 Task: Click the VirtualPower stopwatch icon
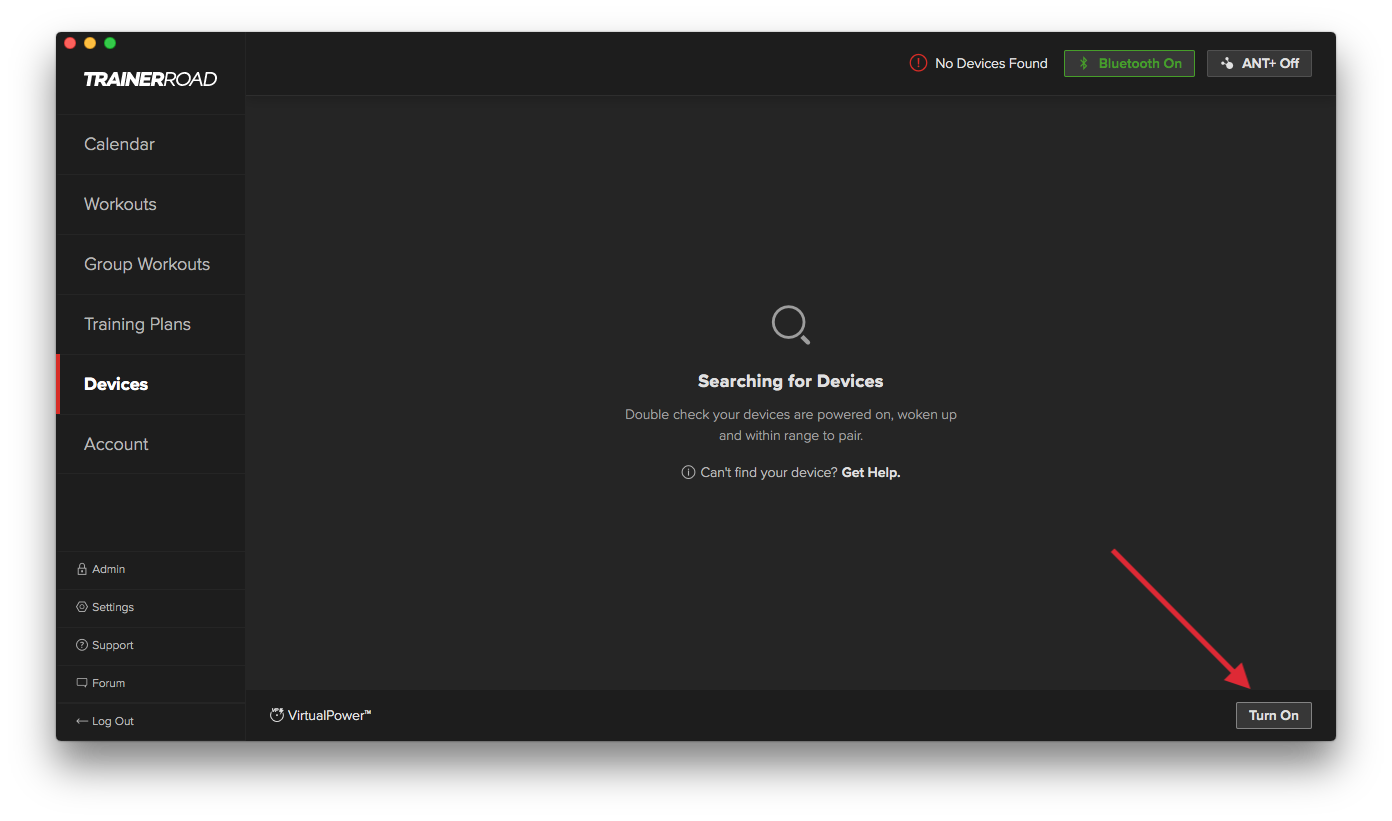(x=277, y=715)
